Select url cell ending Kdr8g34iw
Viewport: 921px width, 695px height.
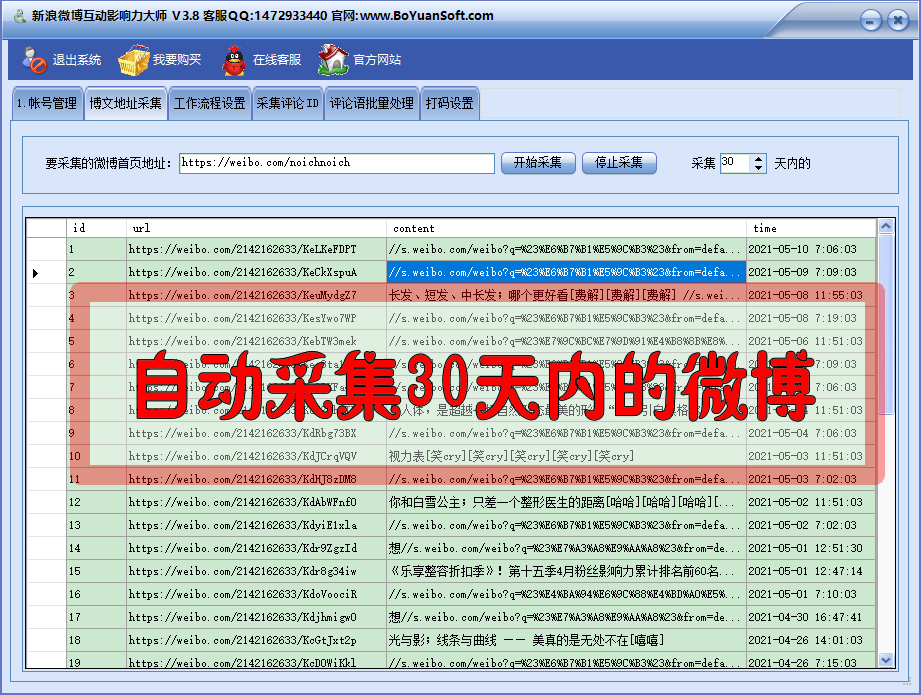pos(256,571)
